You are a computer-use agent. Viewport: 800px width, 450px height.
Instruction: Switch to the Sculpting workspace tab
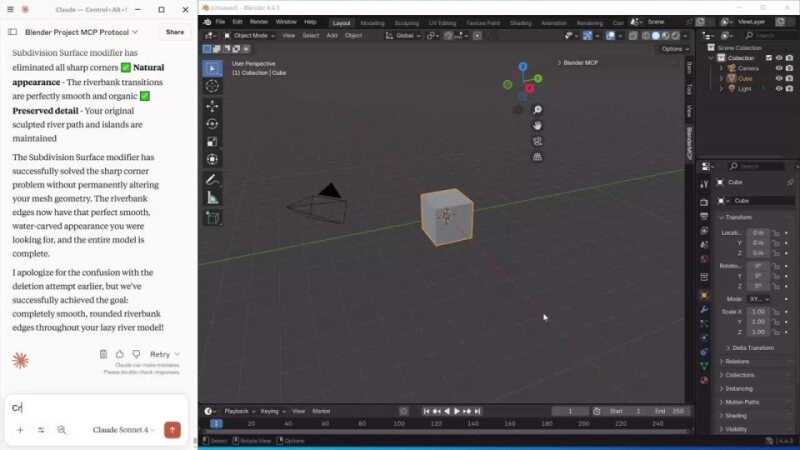[406, 21]
